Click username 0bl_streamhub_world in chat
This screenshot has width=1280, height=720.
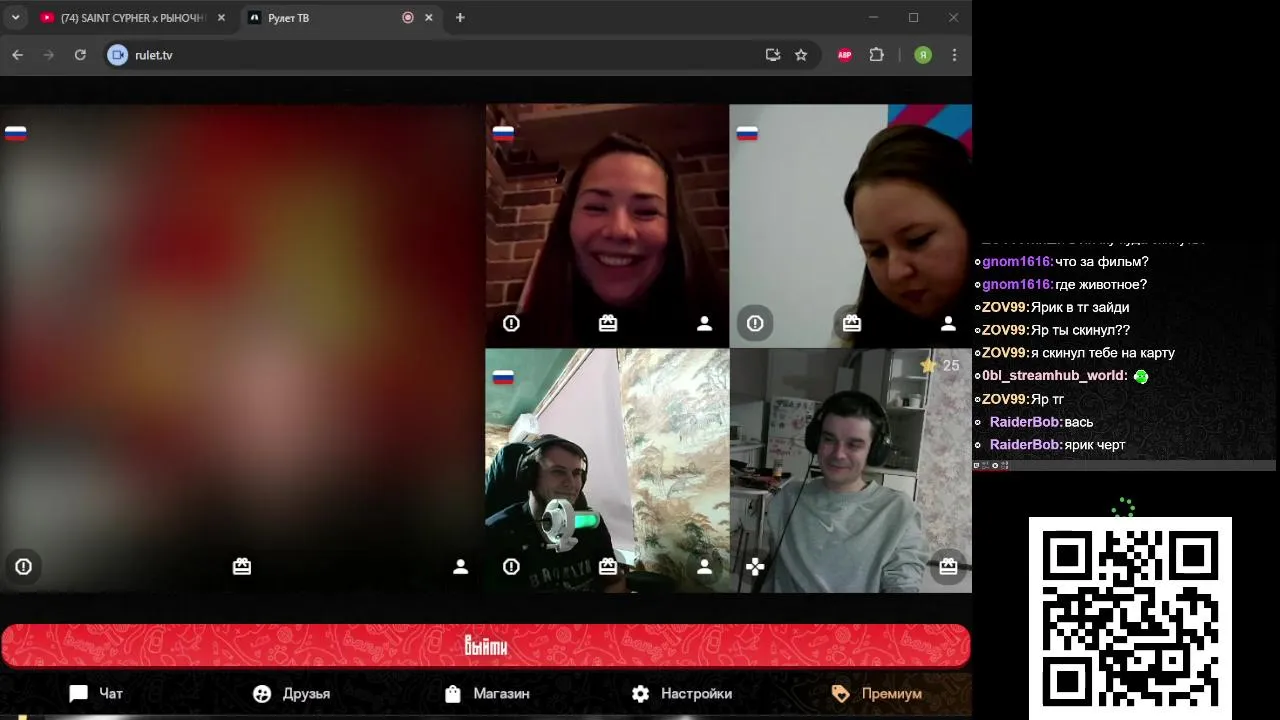[1054, 376]
